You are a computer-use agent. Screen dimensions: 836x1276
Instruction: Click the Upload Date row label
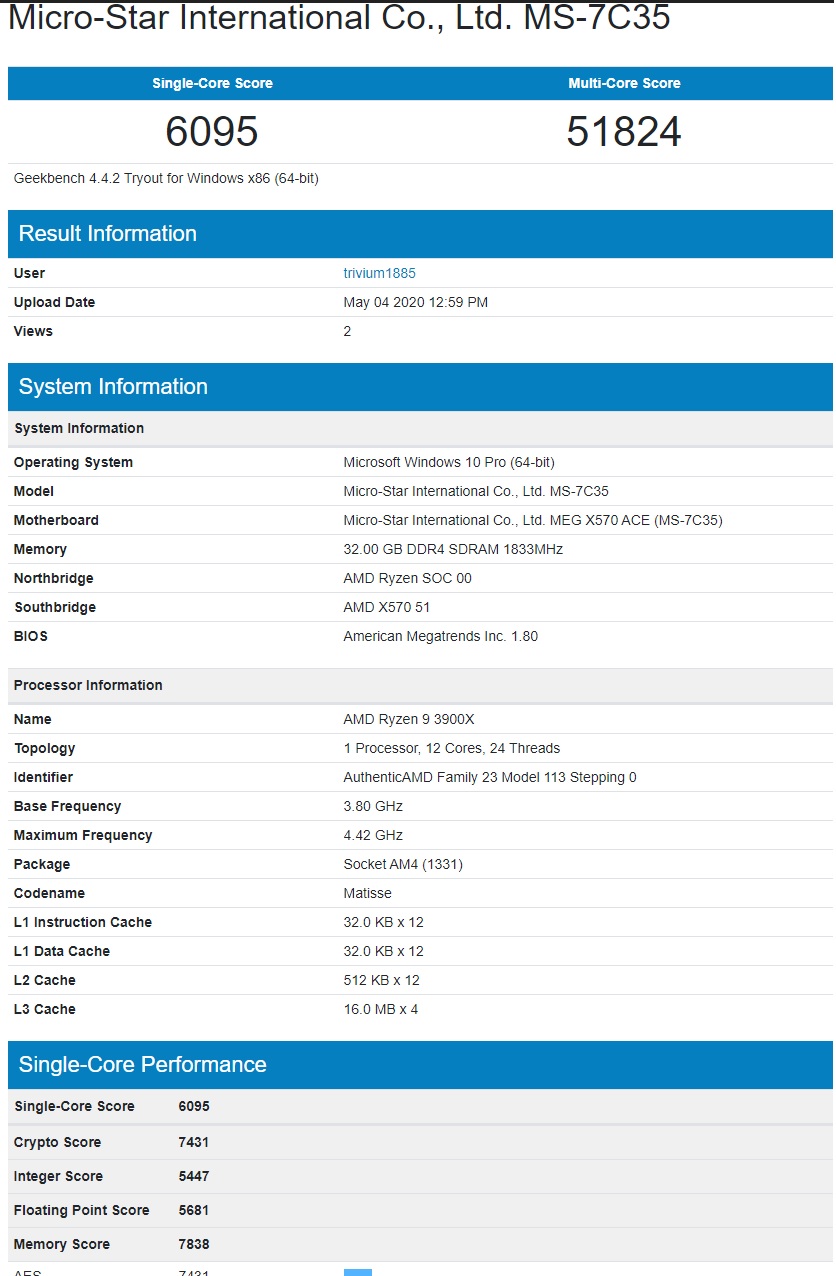[54, 302]
